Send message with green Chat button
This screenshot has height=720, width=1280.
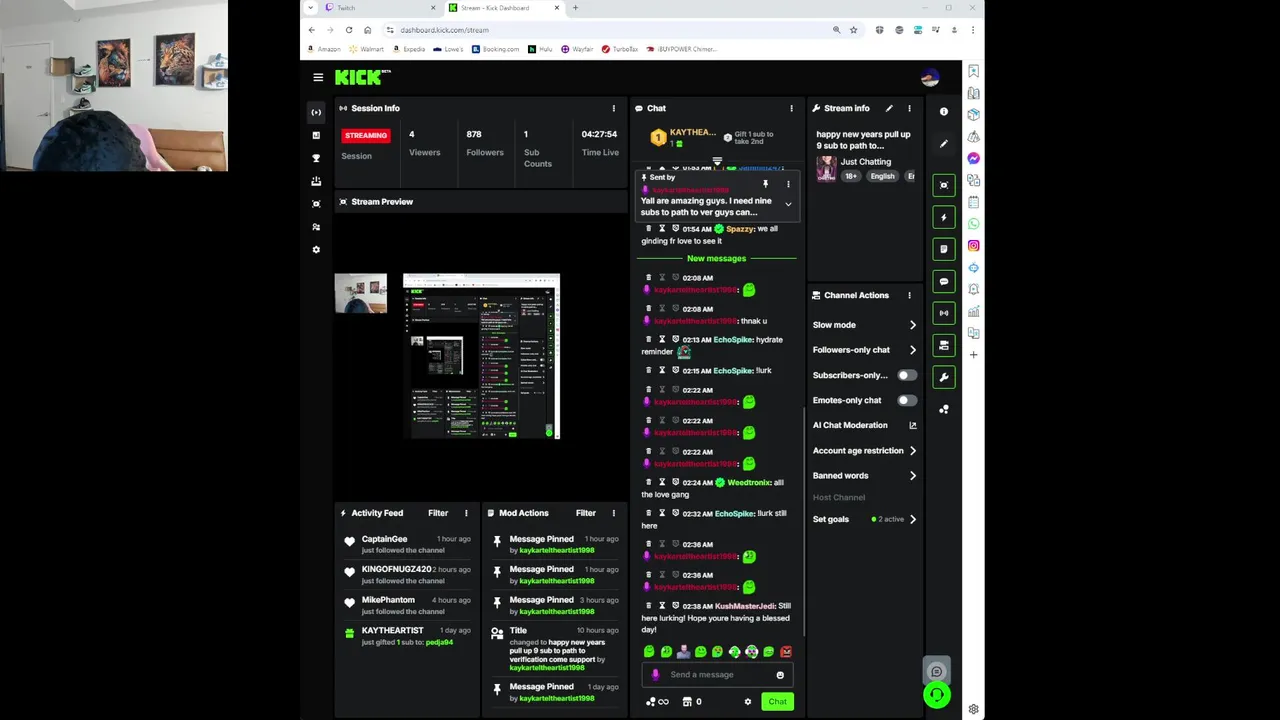tap(777, 702)
